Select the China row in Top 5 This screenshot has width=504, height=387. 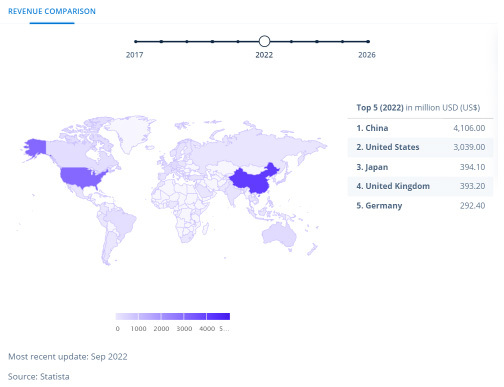[x=421, y=128]
